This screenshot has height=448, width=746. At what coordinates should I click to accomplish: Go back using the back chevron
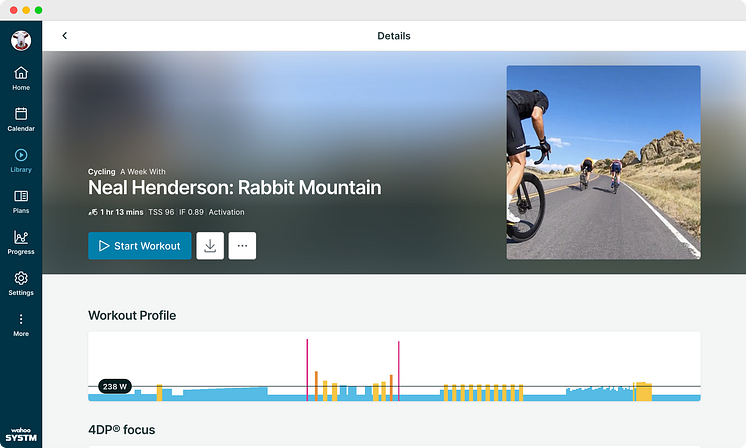(65, 36)
